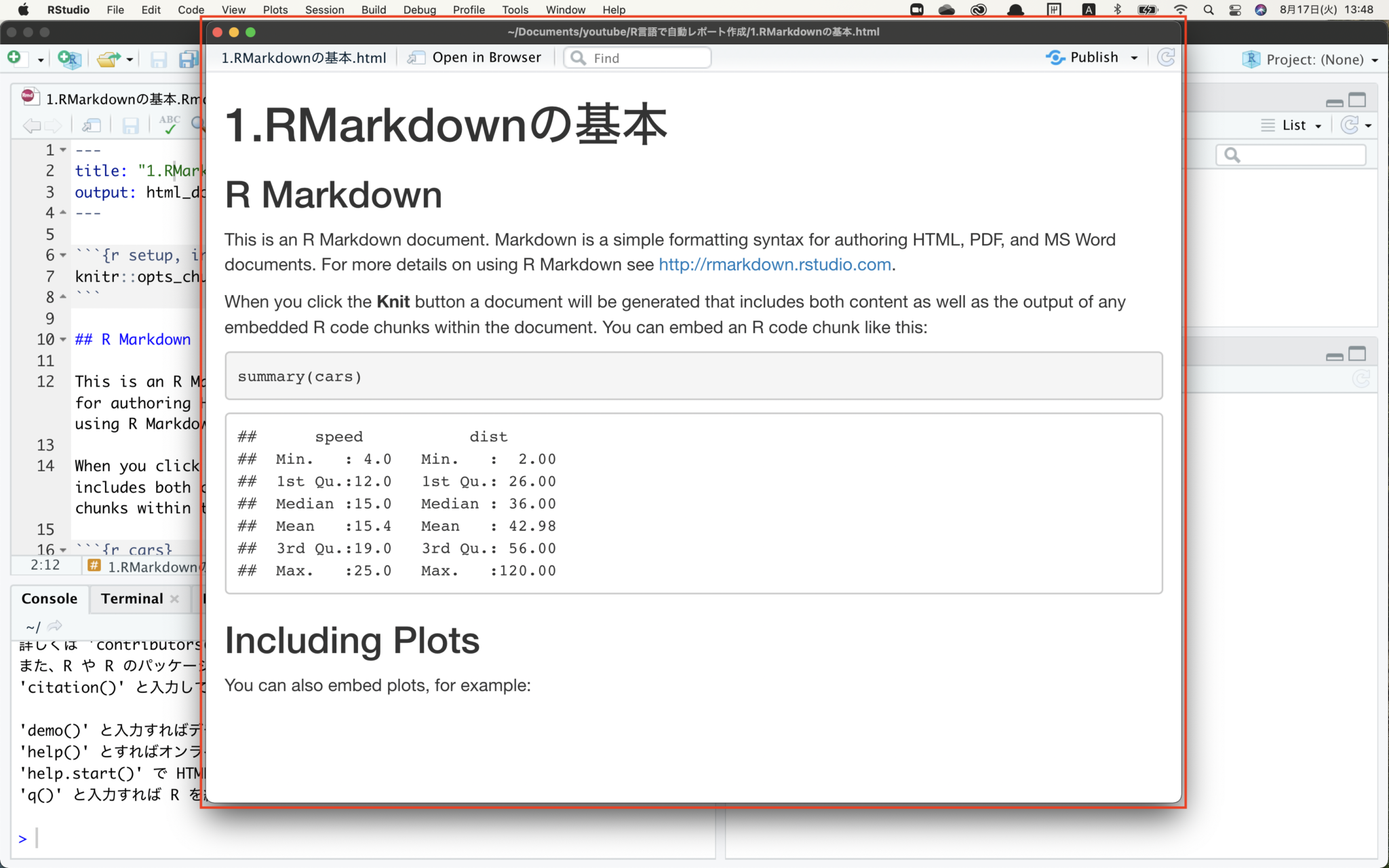Click inside the Find search field
1389x868 pixels.
click(638, 58)
